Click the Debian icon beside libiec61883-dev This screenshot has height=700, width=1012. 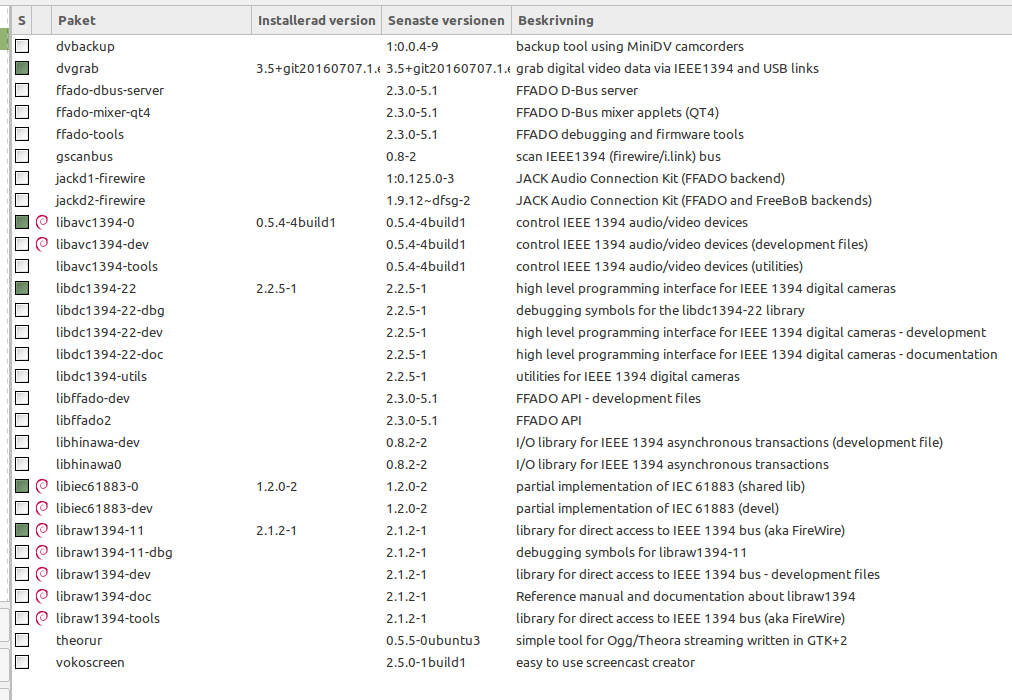[x=42, y=508]
